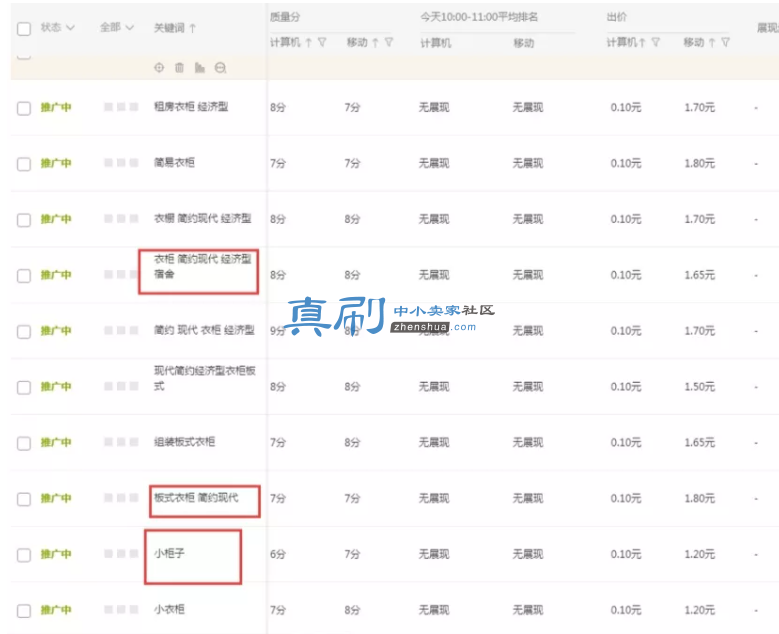
Task: Click computer quality score 6分 in 小柜子 row
Action: [x=278, y=555]
